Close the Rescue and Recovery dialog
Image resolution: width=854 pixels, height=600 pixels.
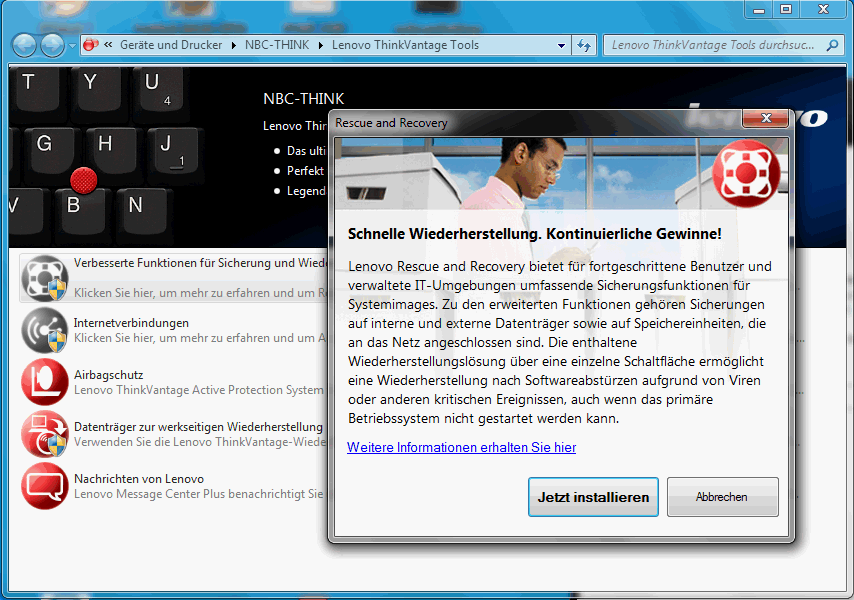(x=766, y=118)
